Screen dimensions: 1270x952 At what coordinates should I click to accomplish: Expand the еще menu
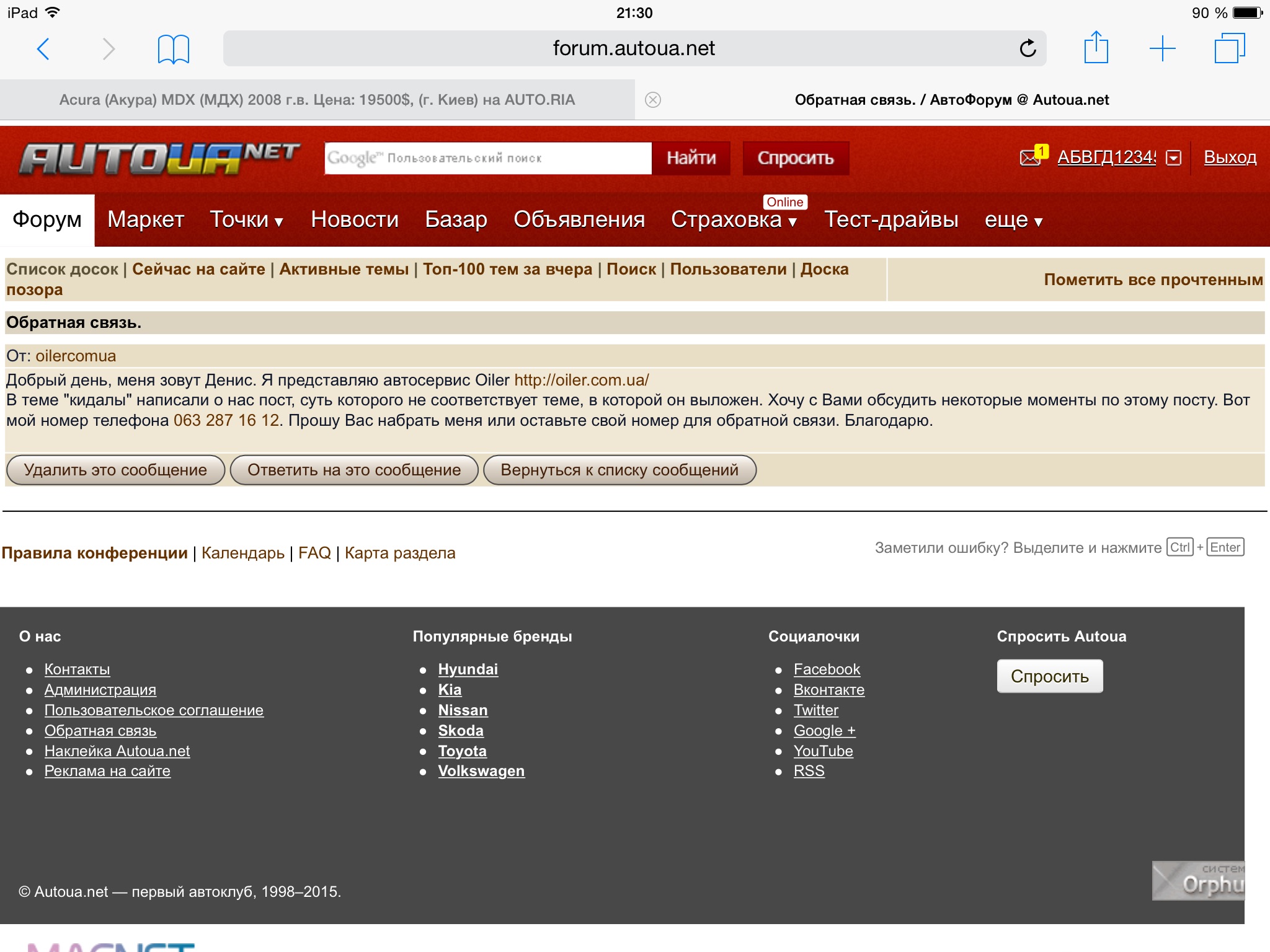click(x=1013, y=219)
